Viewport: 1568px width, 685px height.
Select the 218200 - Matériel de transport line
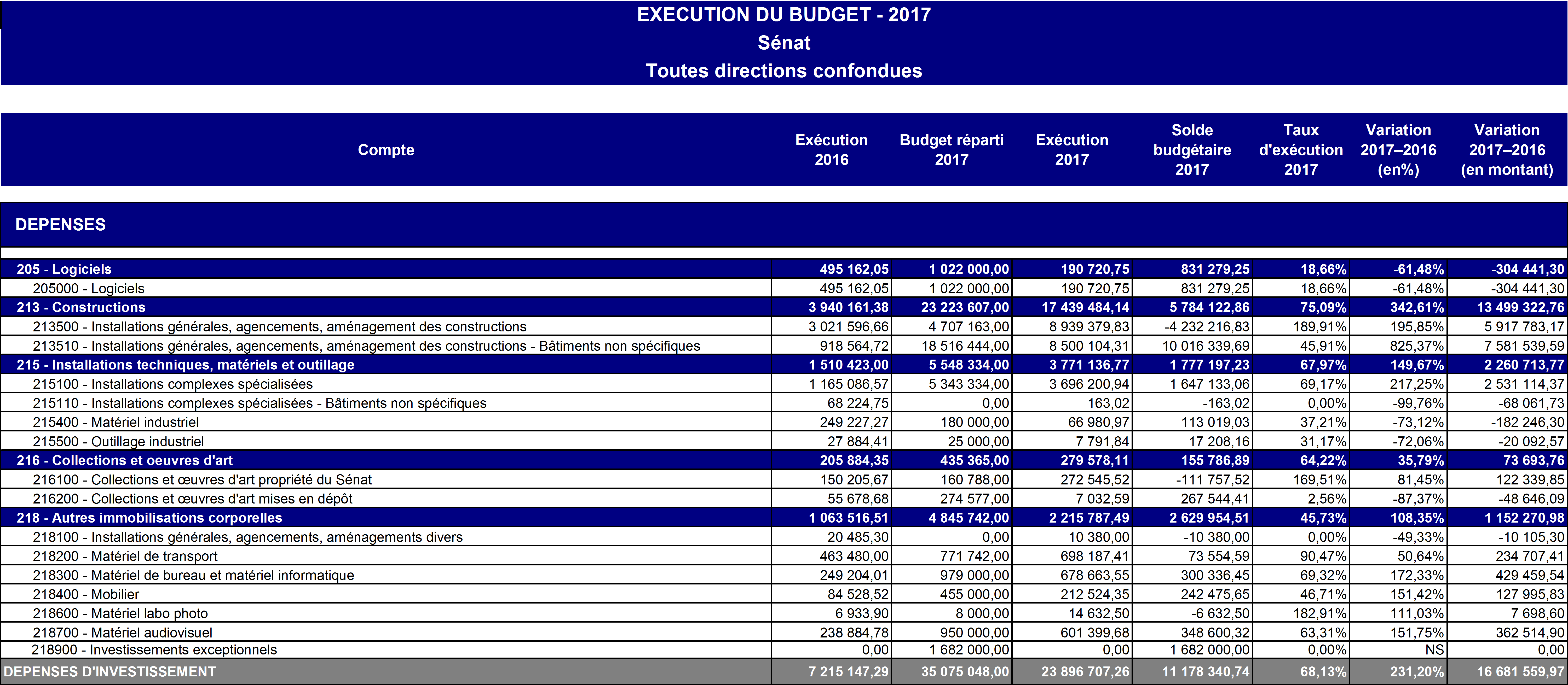click(125, 556)
